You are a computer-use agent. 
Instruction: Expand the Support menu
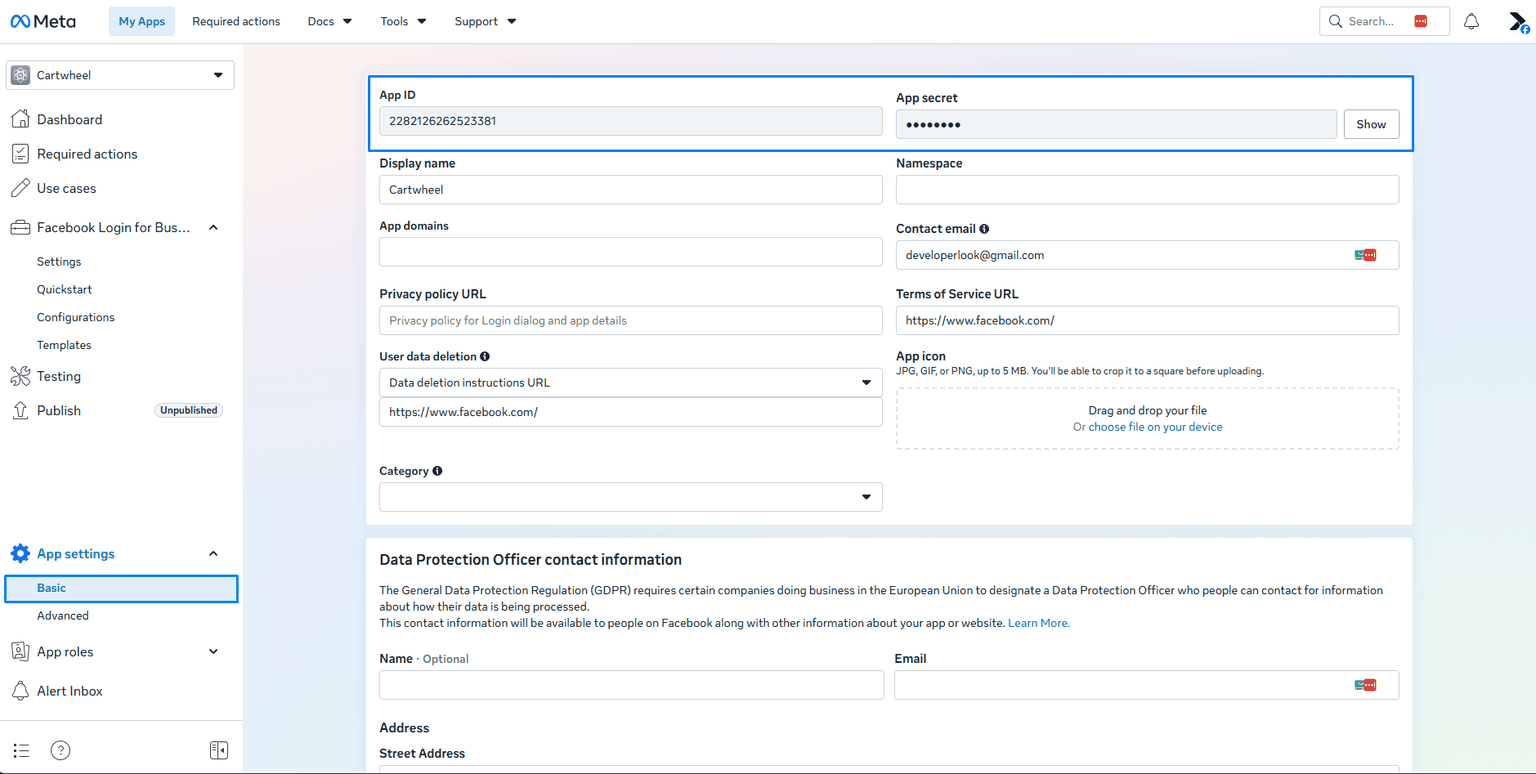pyautogui.click(x=485, y=21)
